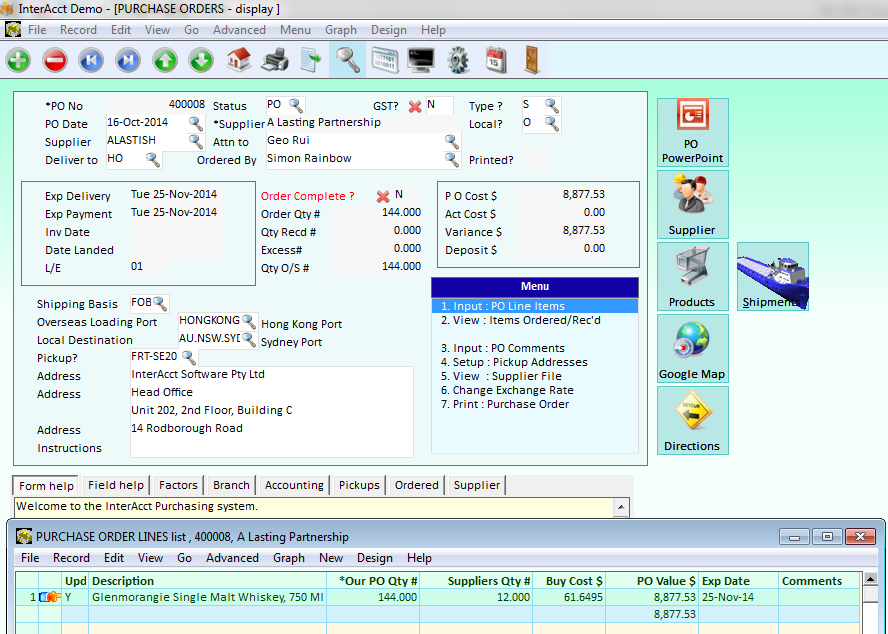This screenshot has width=888, height=634.
Task: Click the Instructions text field
Action: pyautogui.click(x=272, y=448)
